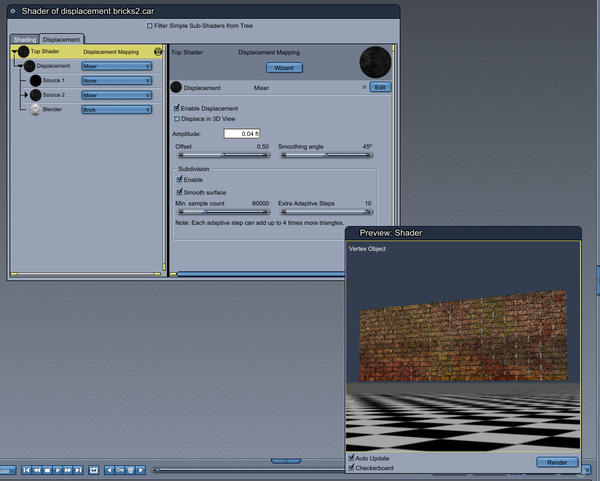Toggle Auto Update in Preview window
600x481 pixels.
[x=351, y=458]
